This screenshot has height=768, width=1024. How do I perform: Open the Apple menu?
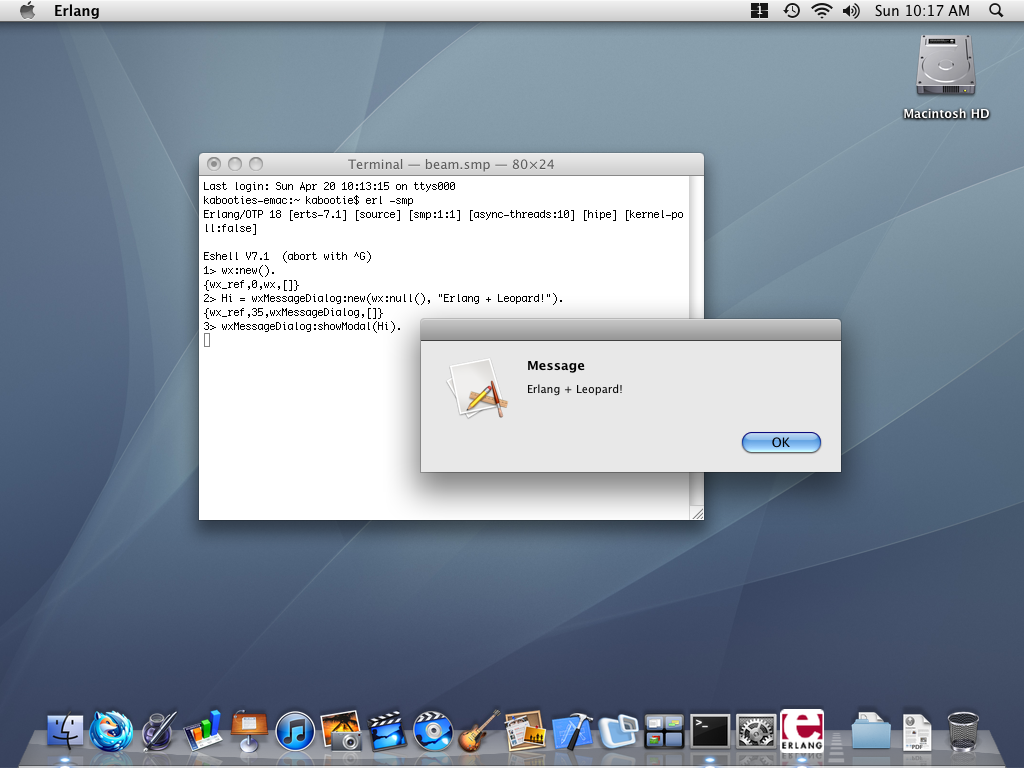click(x=27, y=10)
